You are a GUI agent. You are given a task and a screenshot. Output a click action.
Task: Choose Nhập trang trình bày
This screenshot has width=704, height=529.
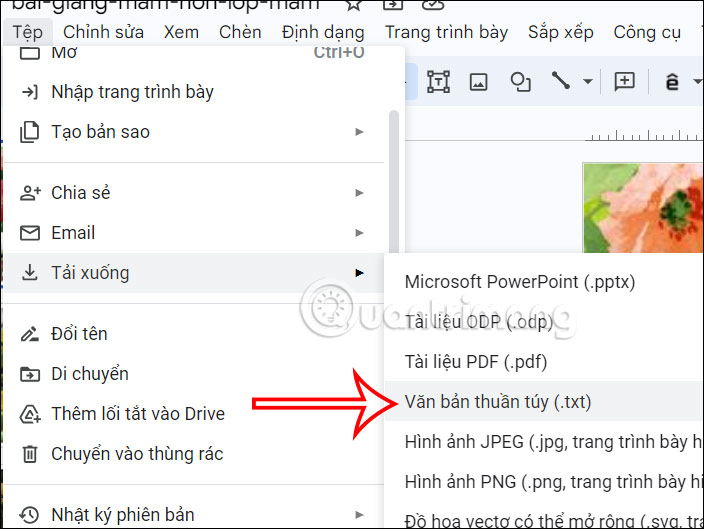pyautogui.click(x=194, y=92)
